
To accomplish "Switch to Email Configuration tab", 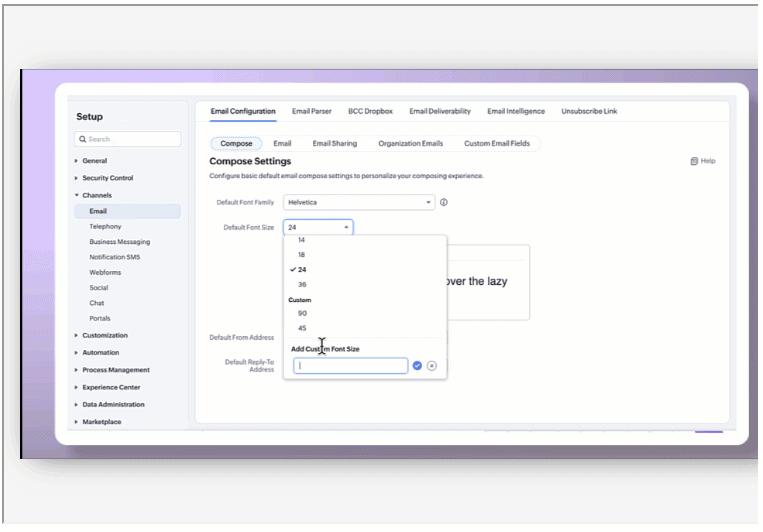I will tap(243, 111).
